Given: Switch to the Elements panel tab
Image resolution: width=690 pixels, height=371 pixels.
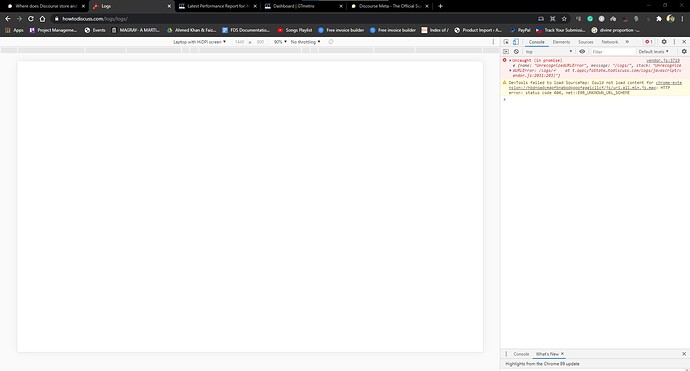Looking at the screenshot, I should pos(561,42).
